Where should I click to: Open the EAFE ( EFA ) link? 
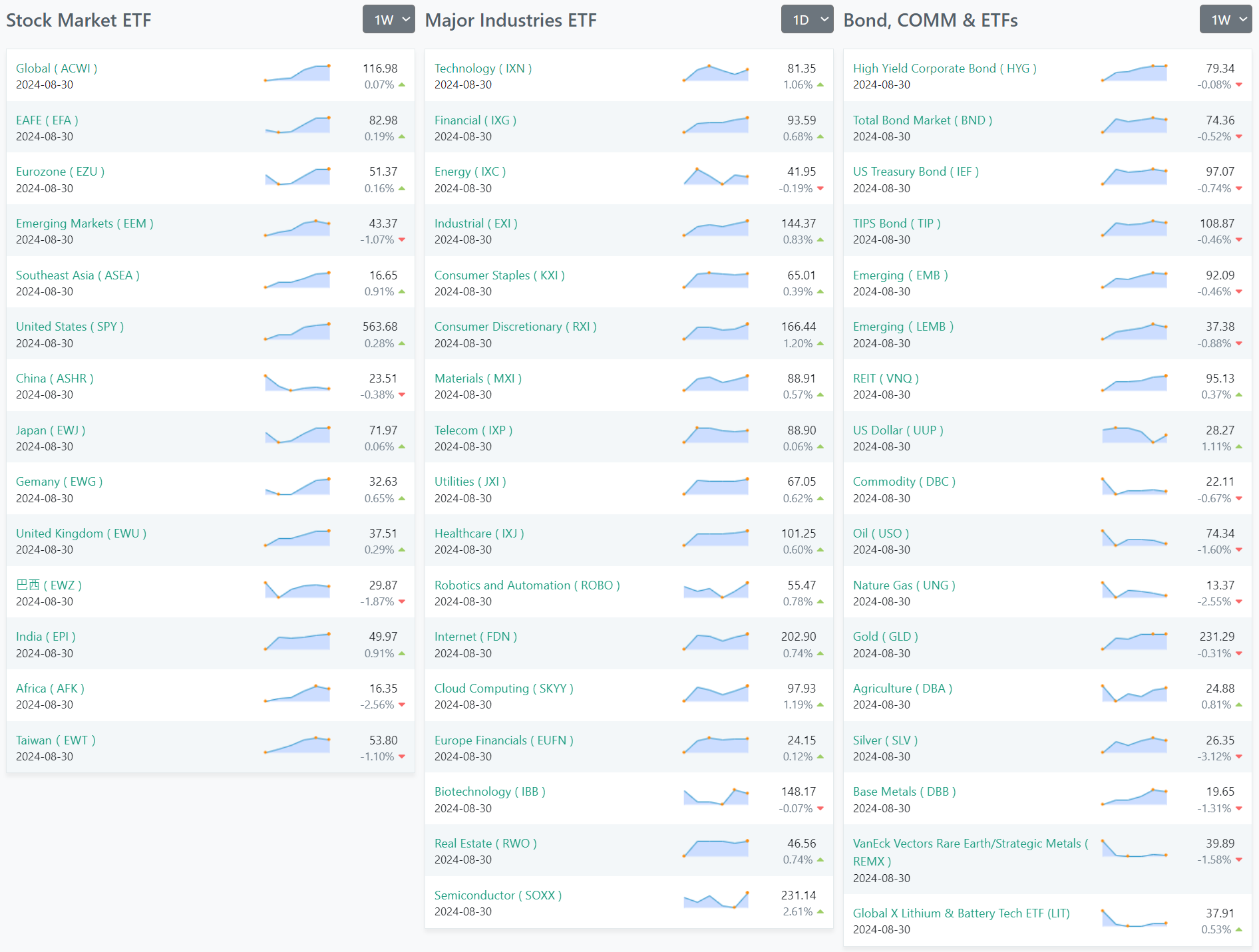[x=47, y=120]
